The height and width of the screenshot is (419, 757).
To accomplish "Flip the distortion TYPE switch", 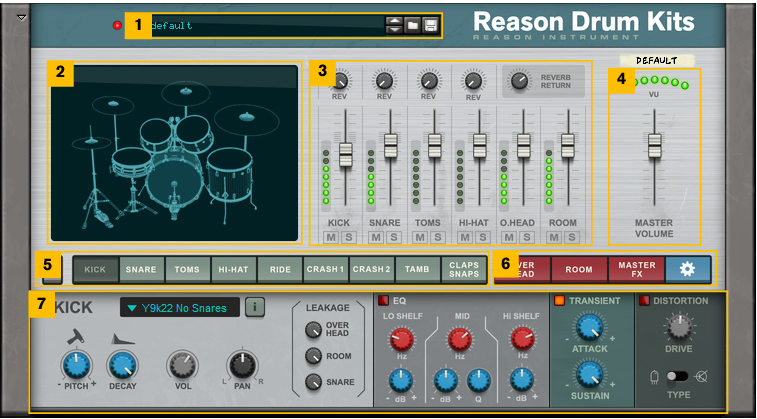I will pyautogui.click(x=678, y=377).
